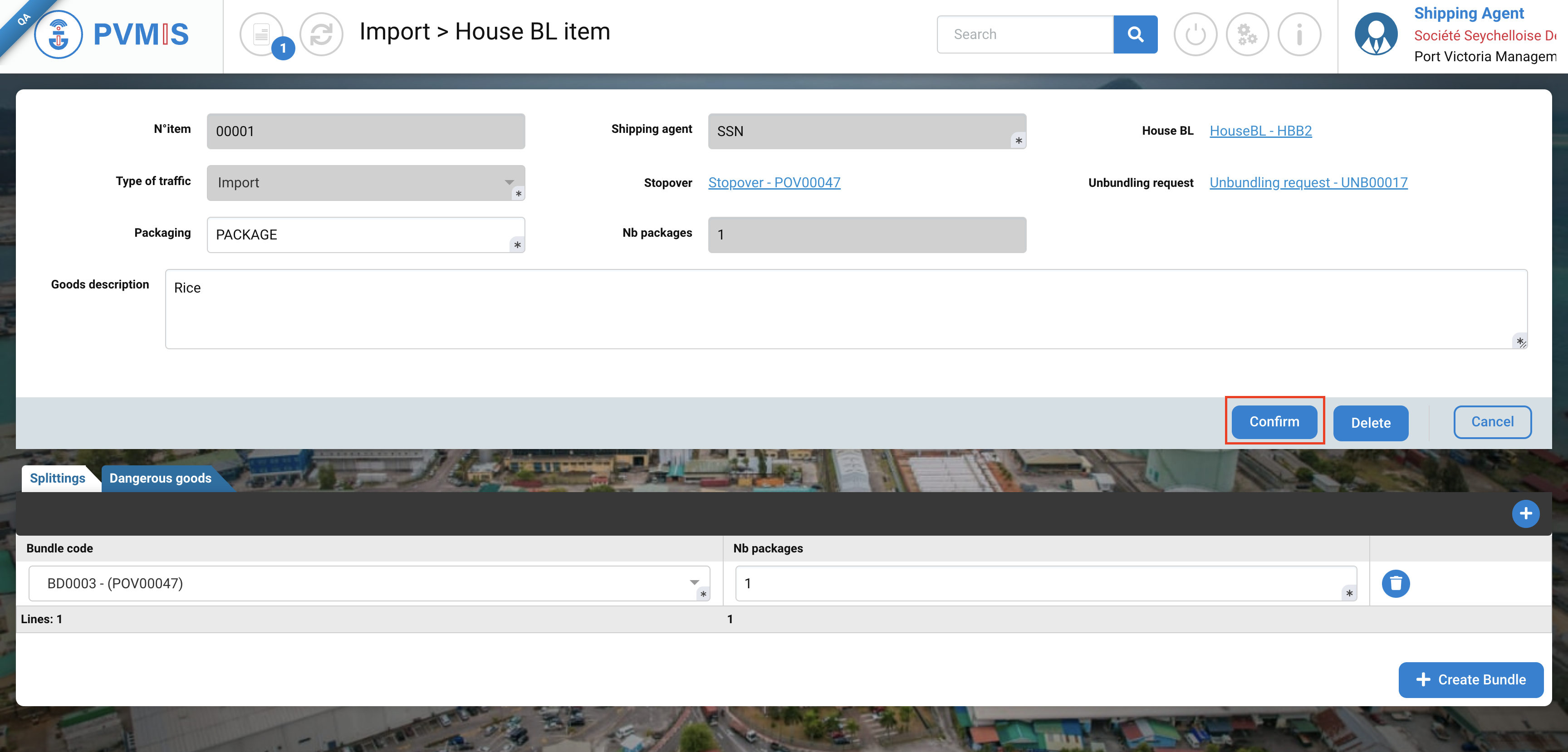Click the Shipping Agent user avatar
The height and width of the screenshot is (752, 1568).
1375,34
